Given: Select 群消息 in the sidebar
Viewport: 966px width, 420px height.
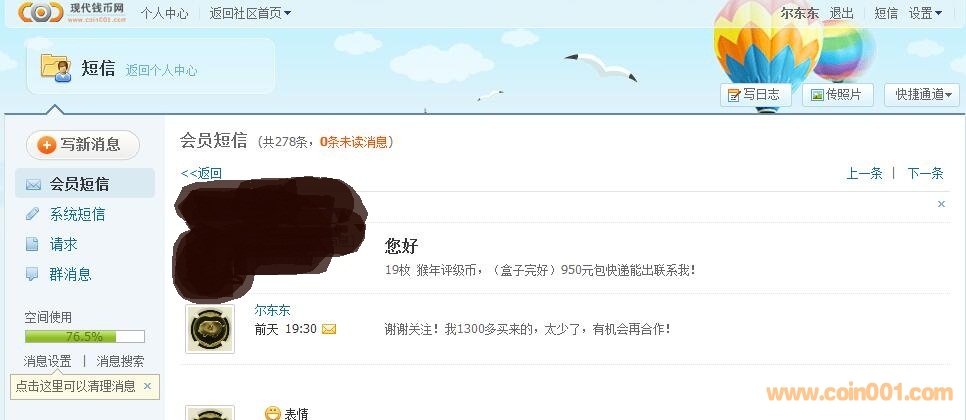Looking at the screenshot, I should [x=70, y=274].
